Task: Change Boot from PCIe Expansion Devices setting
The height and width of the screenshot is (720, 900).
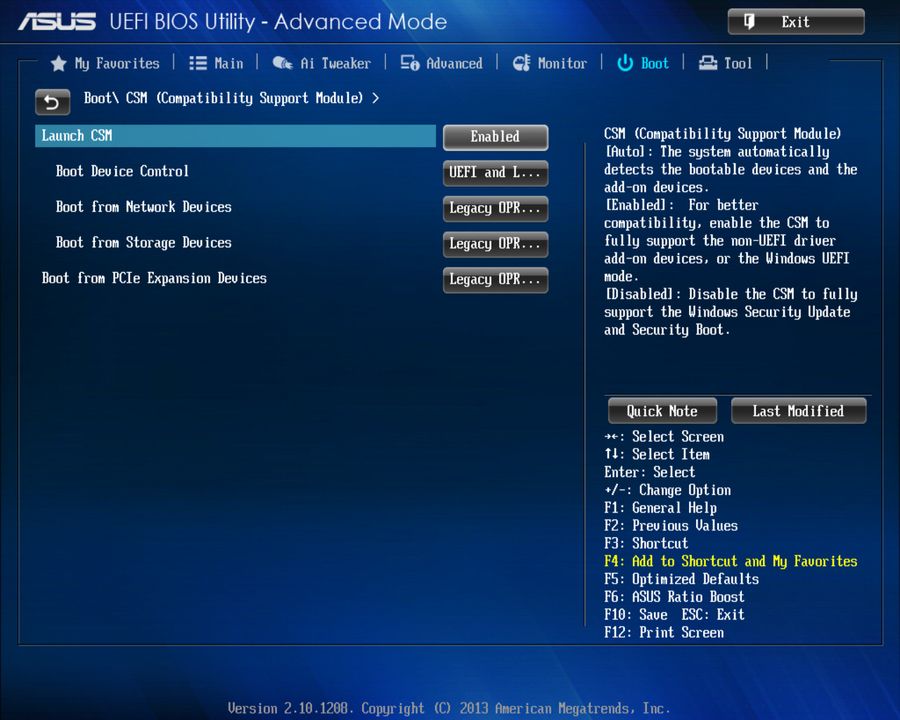Action: [495, 280]
